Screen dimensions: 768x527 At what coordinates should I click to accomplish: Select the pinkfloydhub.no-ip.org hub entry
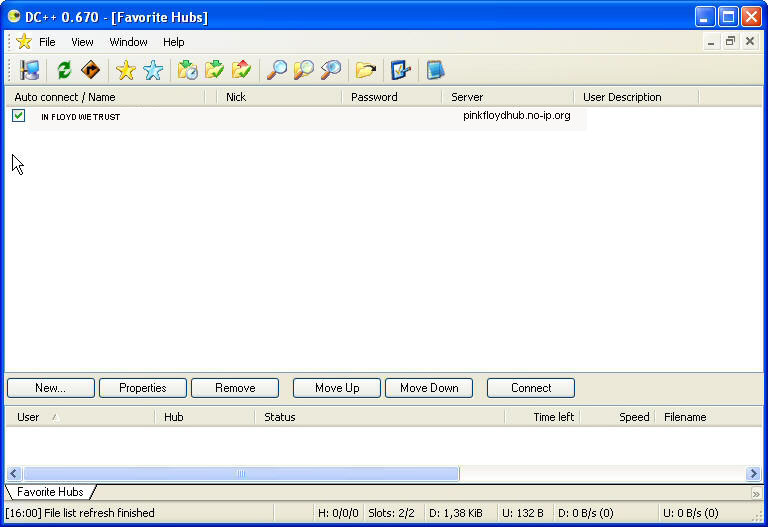pyautogui.click(x=516, y=116)
